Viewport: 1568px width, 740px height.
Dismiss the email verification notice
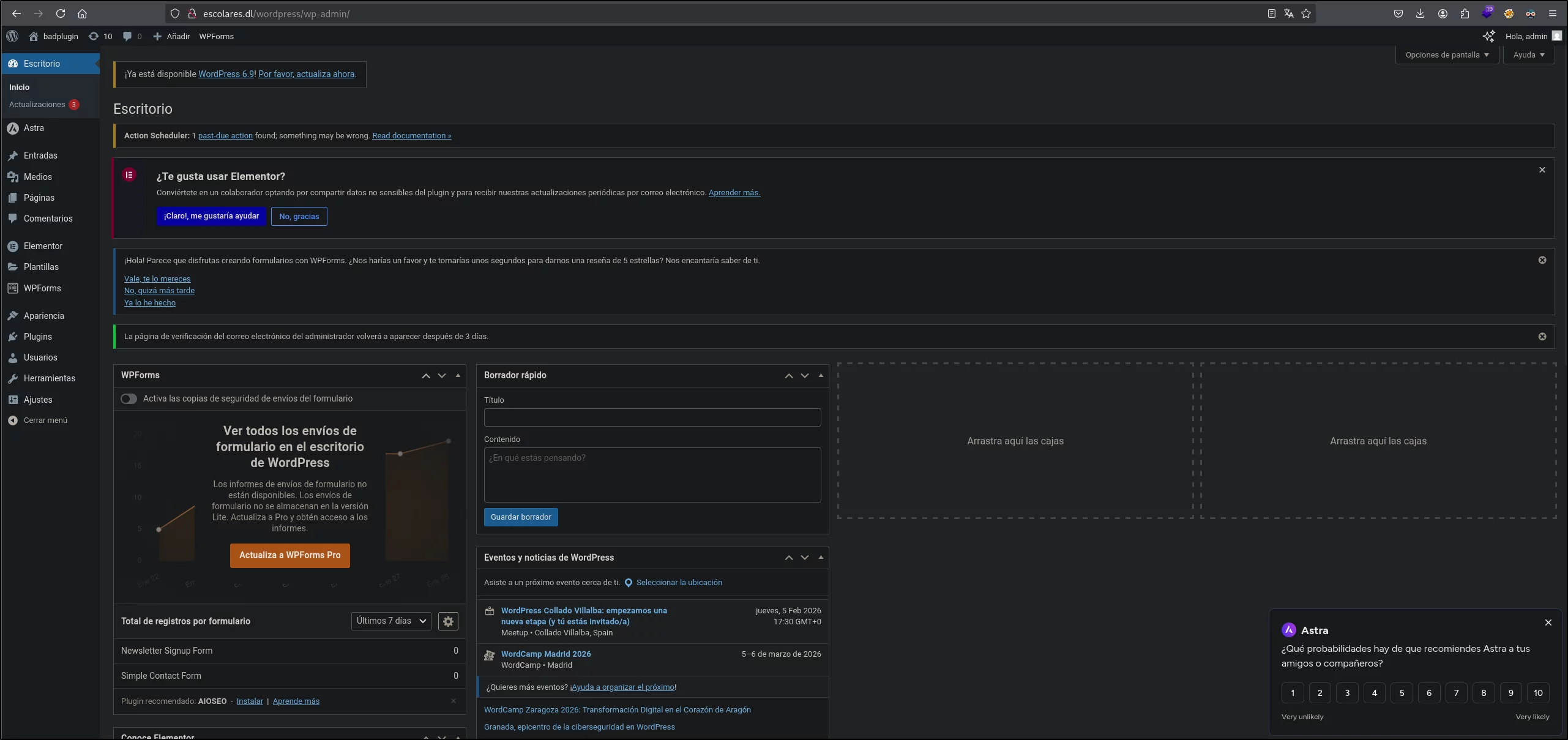point(1542,337)
